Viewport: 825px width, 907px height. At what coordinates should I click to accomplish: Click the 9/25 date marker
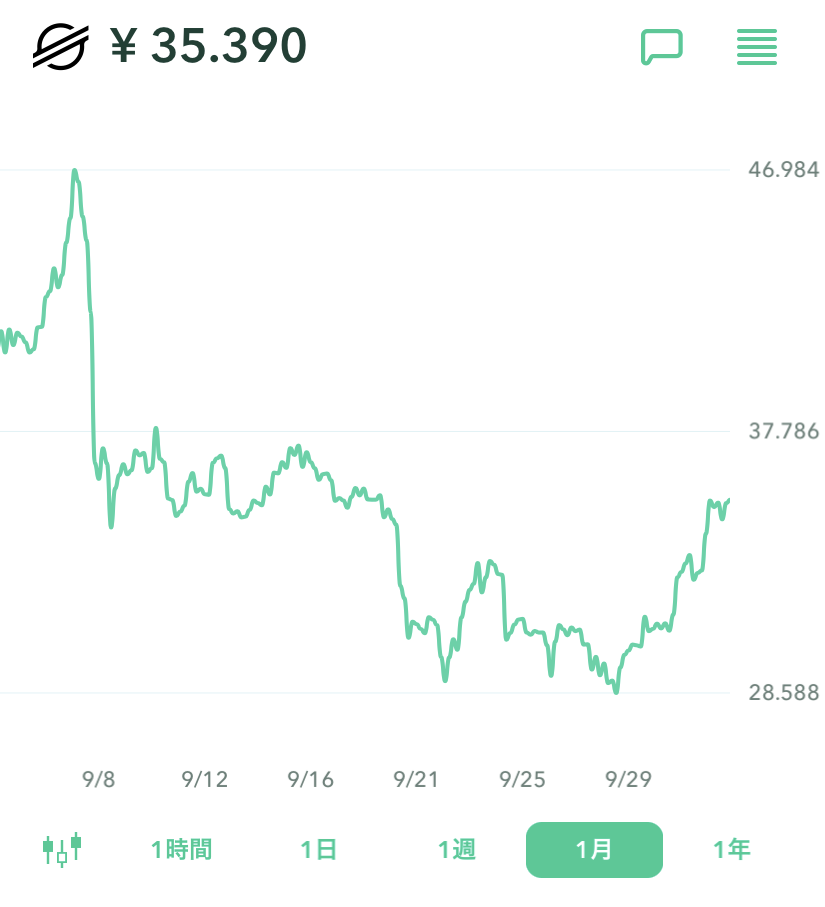click(522, 779)
